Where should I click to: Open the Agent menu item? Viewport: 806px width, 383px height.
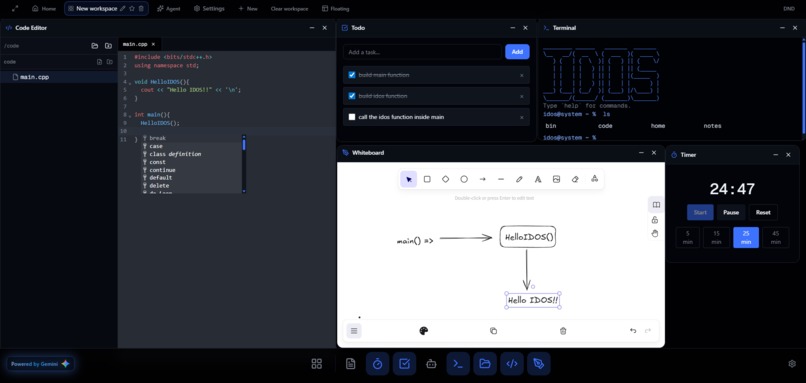pos(169,9)
